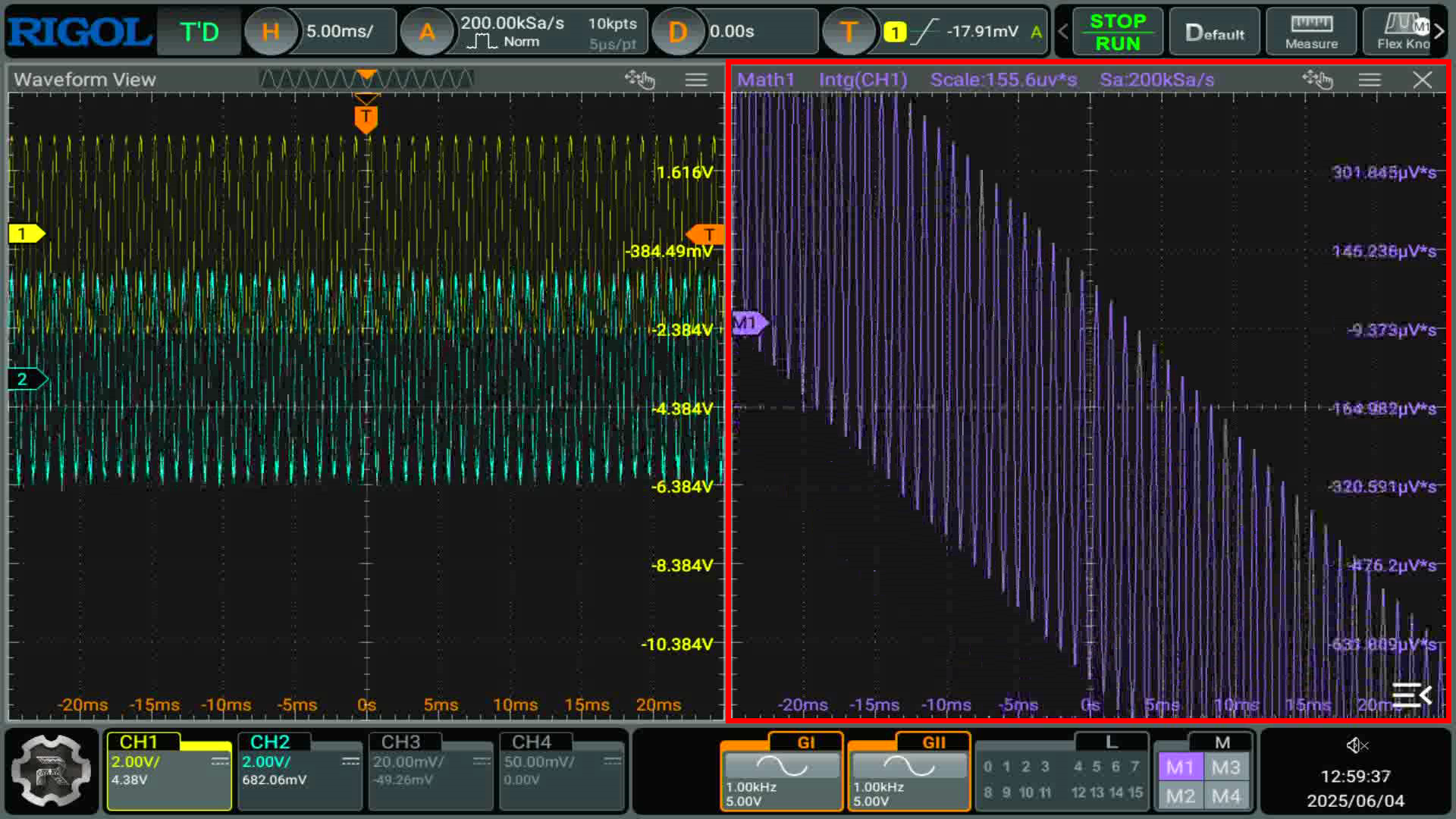Open Waveform View hamburger menu

coord(696,80)
